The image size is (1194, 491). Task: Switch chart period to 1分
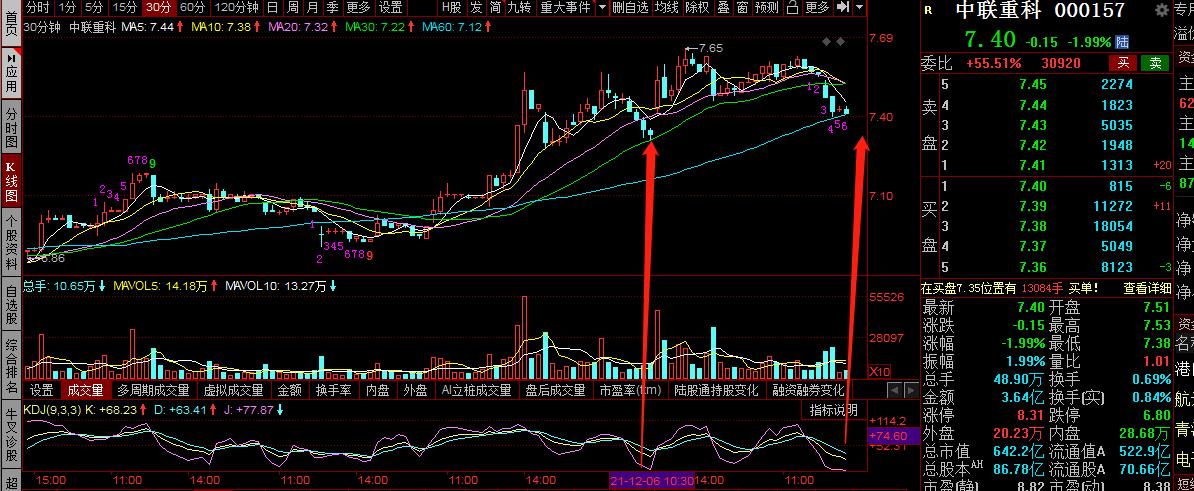click(x=67, y=8)
